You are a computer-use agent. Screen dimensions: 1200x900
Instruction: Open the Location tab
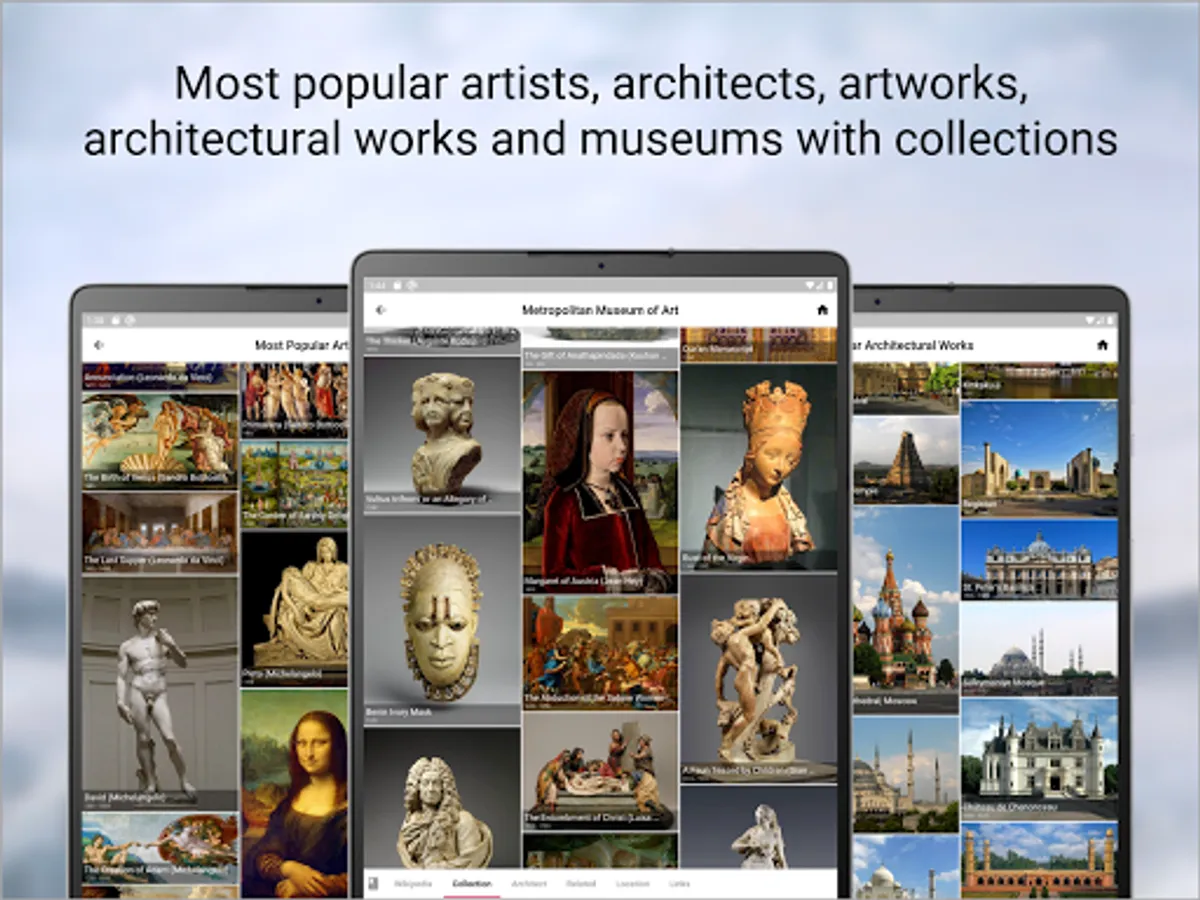pos(632,884)
